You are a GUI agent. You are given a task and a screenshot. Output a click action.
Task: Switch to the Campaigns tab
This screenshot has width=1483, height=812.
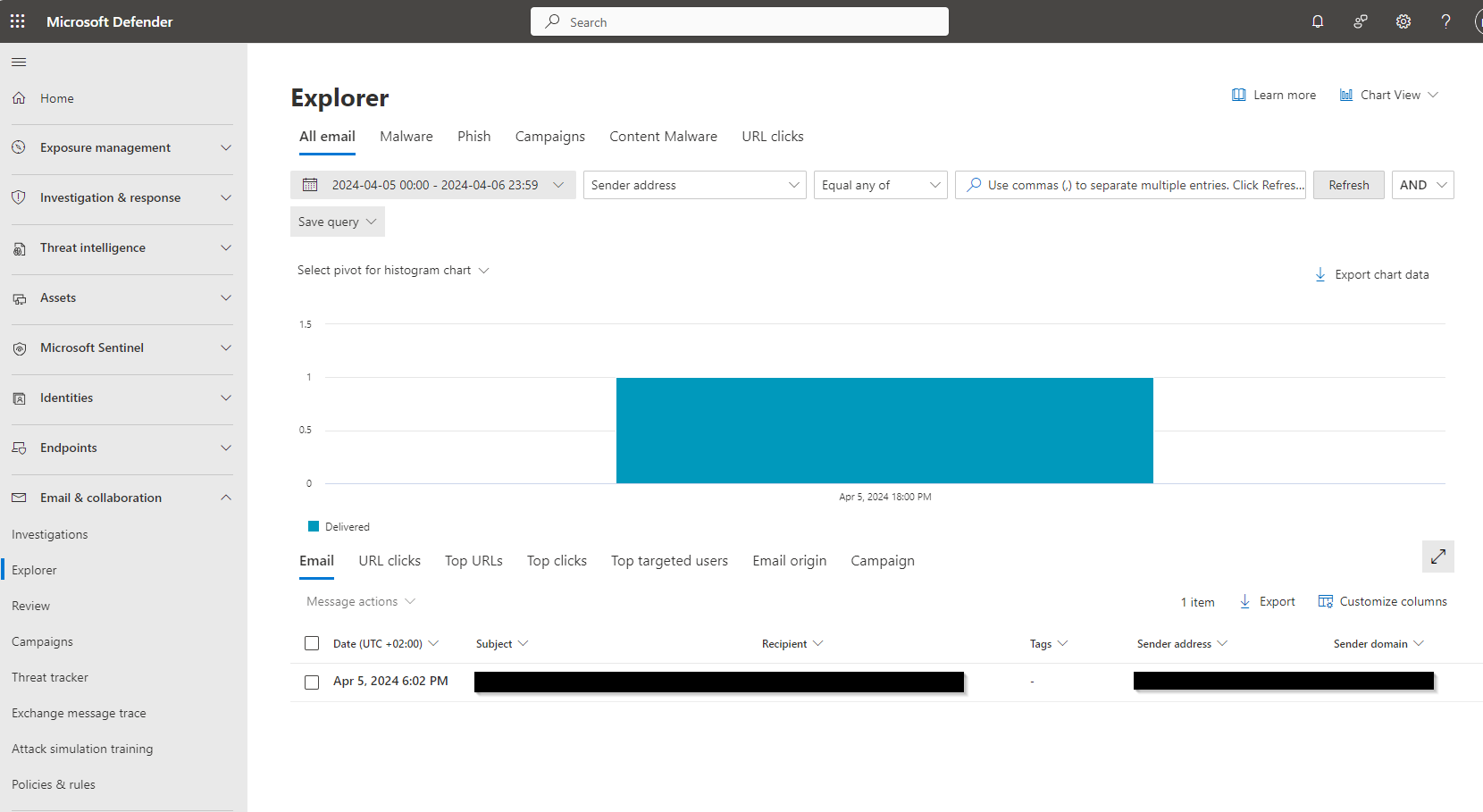[550, 137]
